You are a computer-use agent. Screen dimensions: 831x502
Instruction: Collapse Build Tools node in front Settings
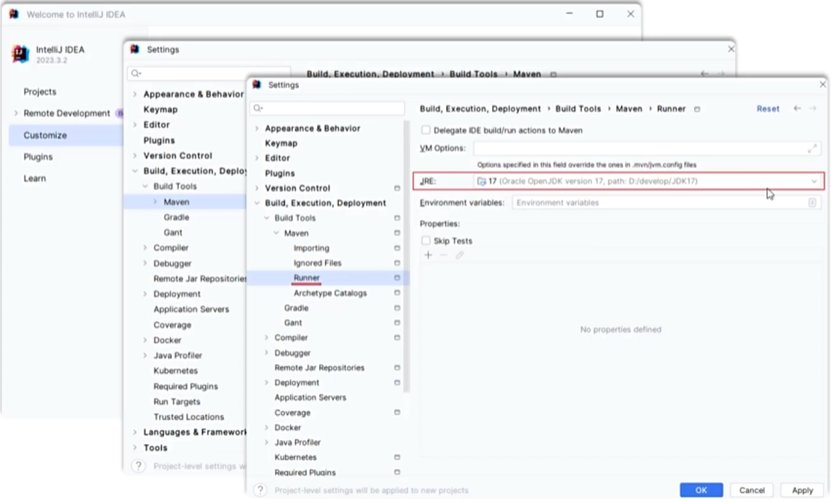[267, 218]
